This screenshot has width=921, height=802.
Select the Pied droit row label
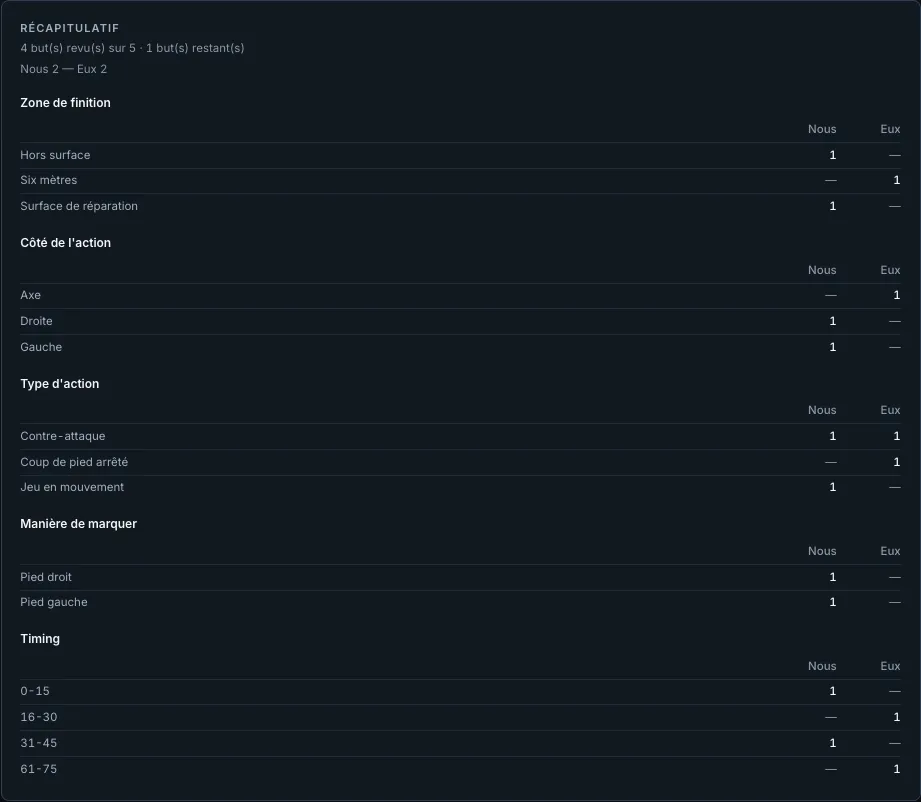(x=46, y=577)
